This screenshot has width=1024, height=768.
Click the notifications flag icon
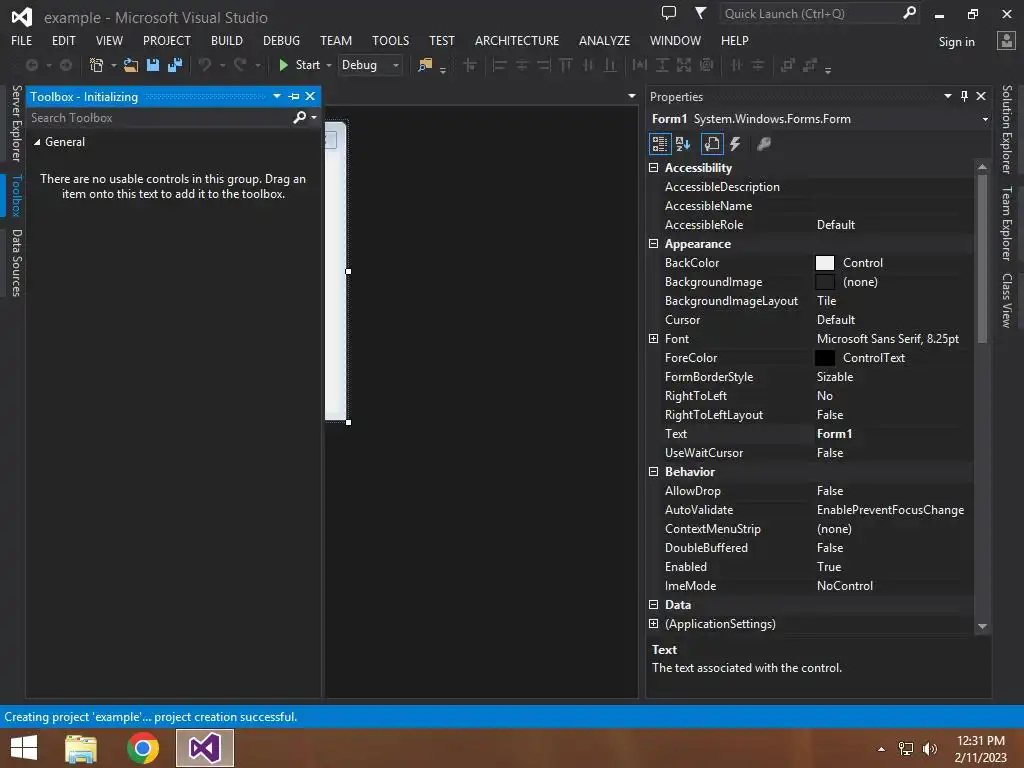pyautogui.click(x=700, y=13)
